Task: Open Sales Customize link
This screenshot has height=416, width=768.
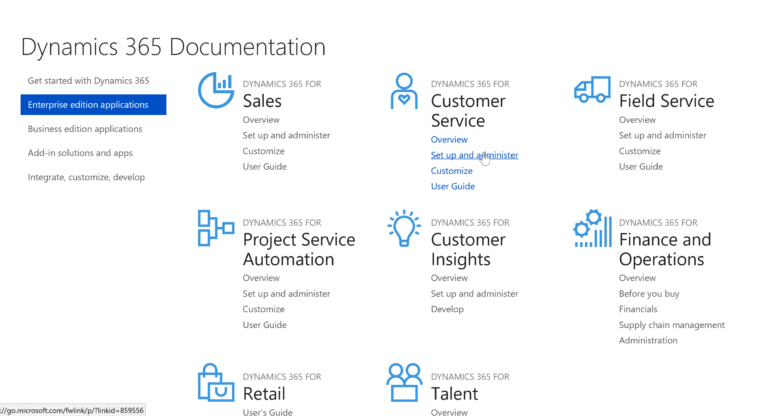Action: (x=264, y=151)
